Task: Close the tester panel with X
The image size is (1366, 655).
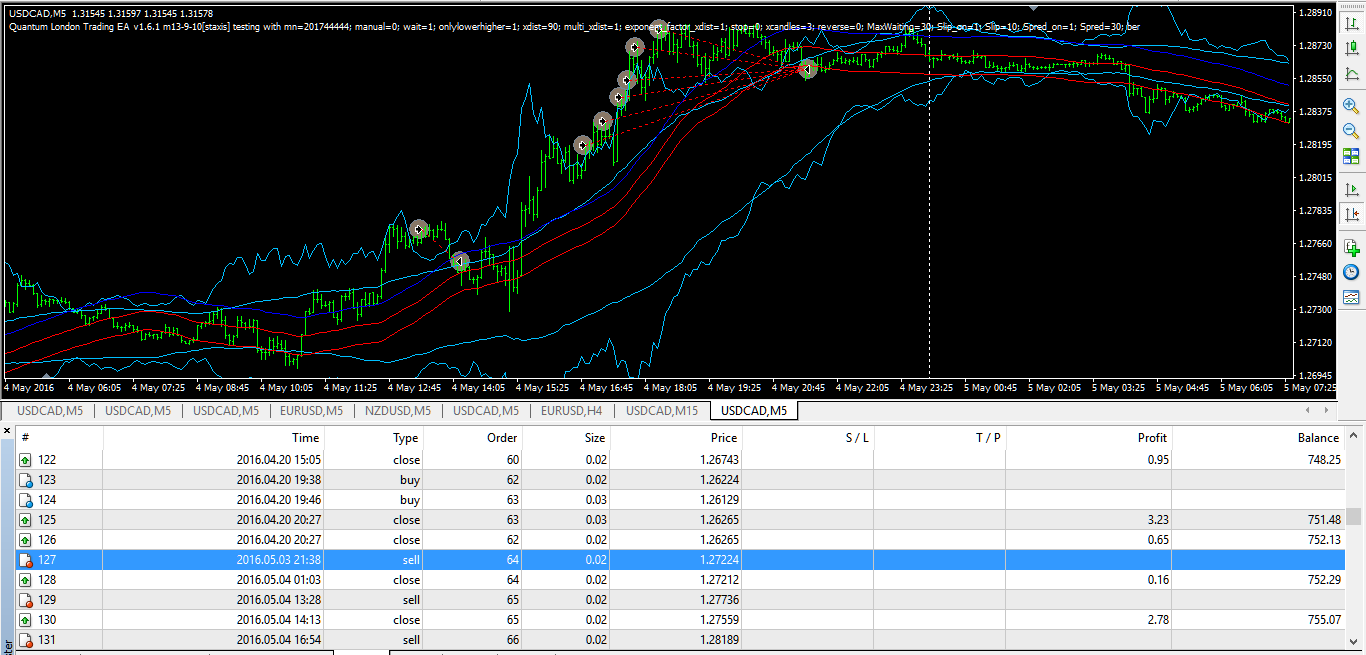Action: [7, 430]
